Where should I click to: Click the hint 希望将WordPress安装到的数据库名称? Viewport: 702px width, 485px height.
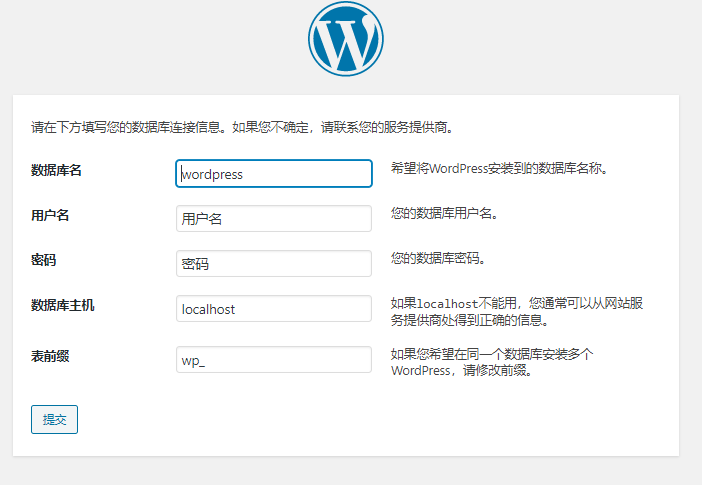499,168
